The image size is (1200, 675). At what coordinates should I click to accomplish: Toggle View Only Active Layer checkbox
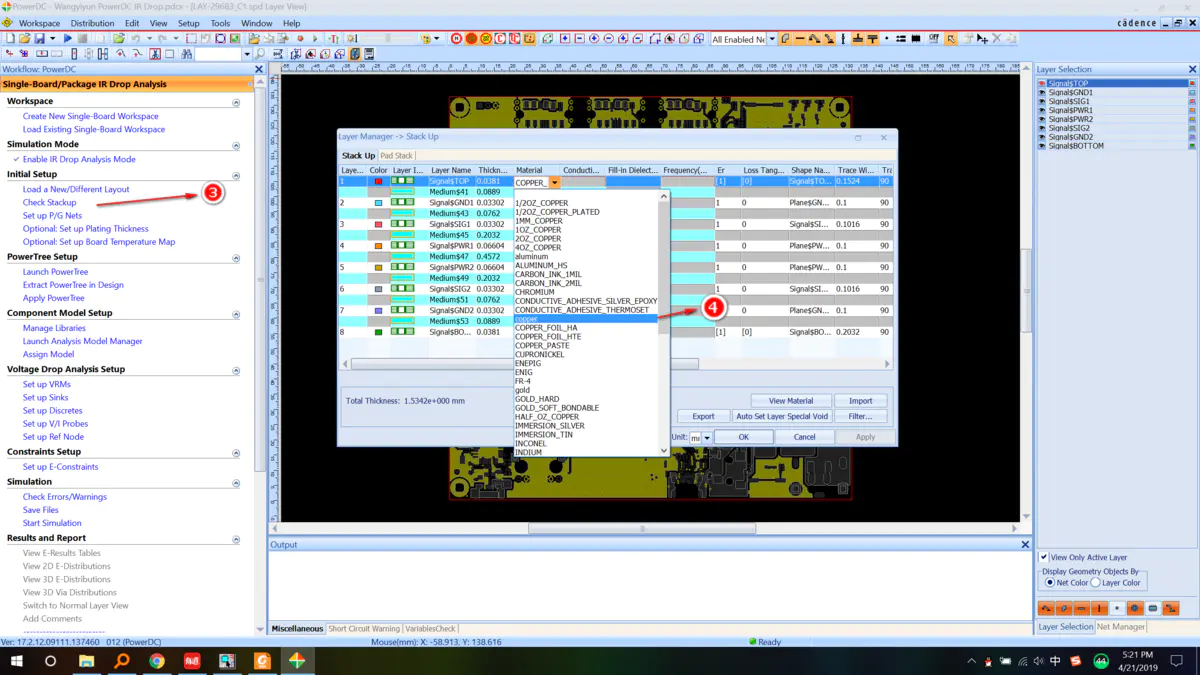pyautogui.click(x=1044, y=557)
